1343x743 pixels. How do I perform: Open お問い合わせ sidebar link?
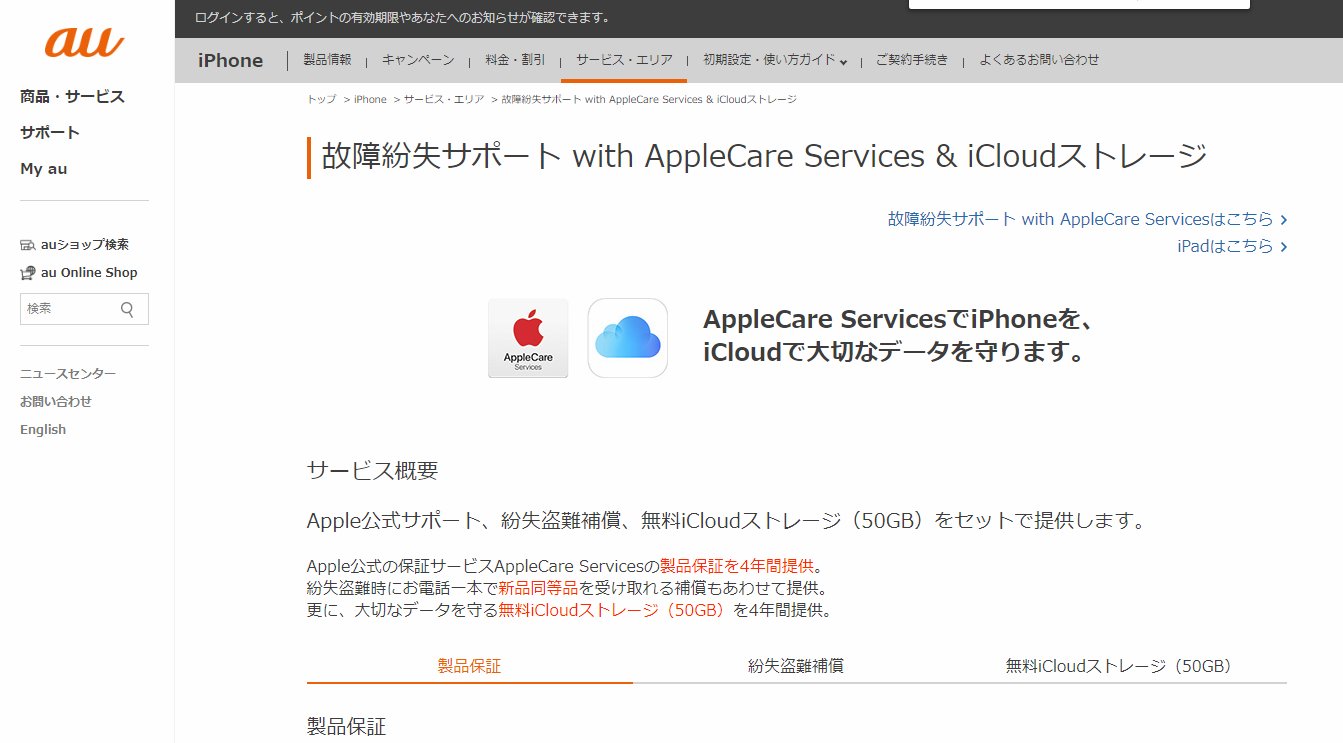[56, 402]
